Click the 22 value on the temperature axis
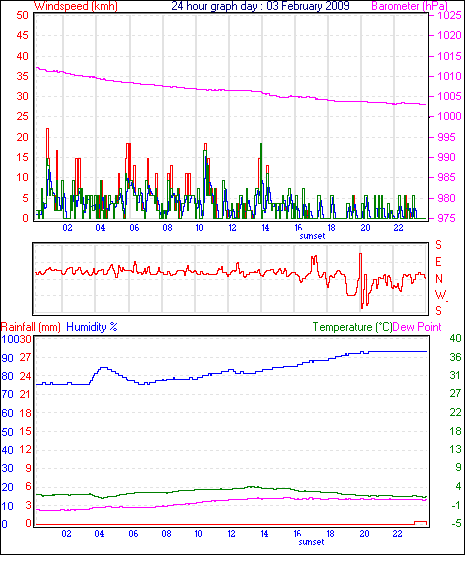466x566 pixels. pyautogui.click(x=455, y=412)
